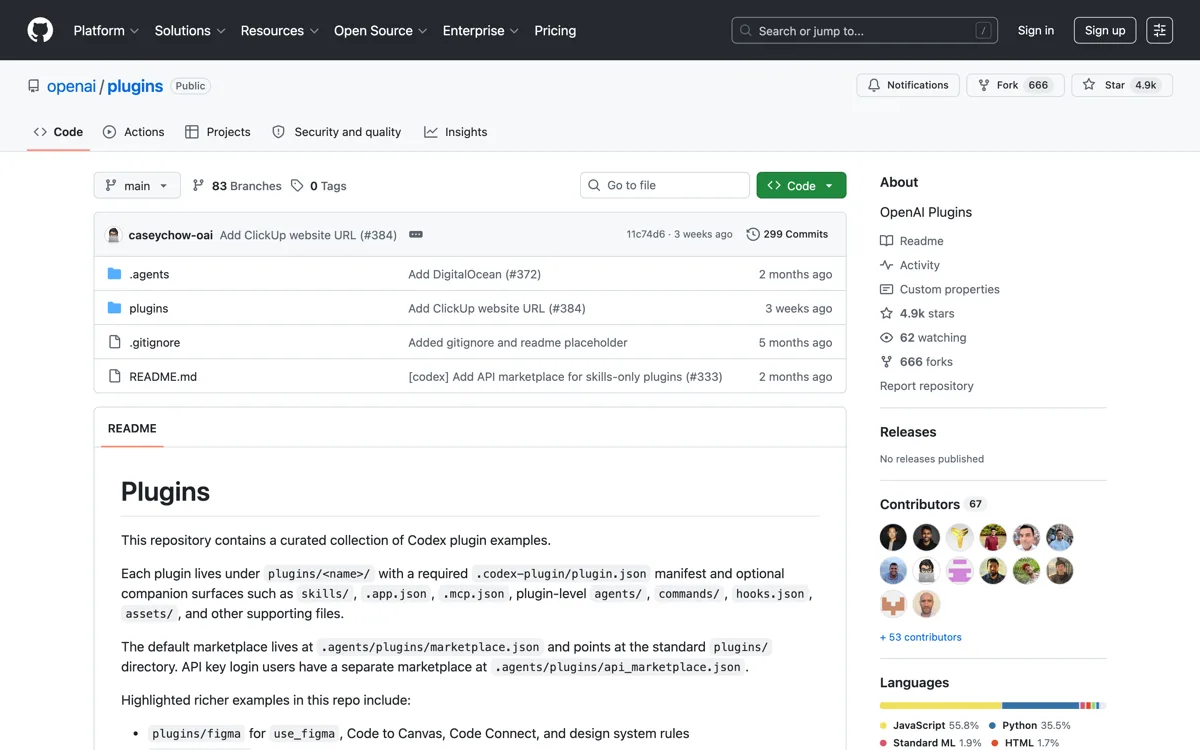Click the Notifications button
The height and width of the screenshot is (750, 1200).
[x=908, y=85]
